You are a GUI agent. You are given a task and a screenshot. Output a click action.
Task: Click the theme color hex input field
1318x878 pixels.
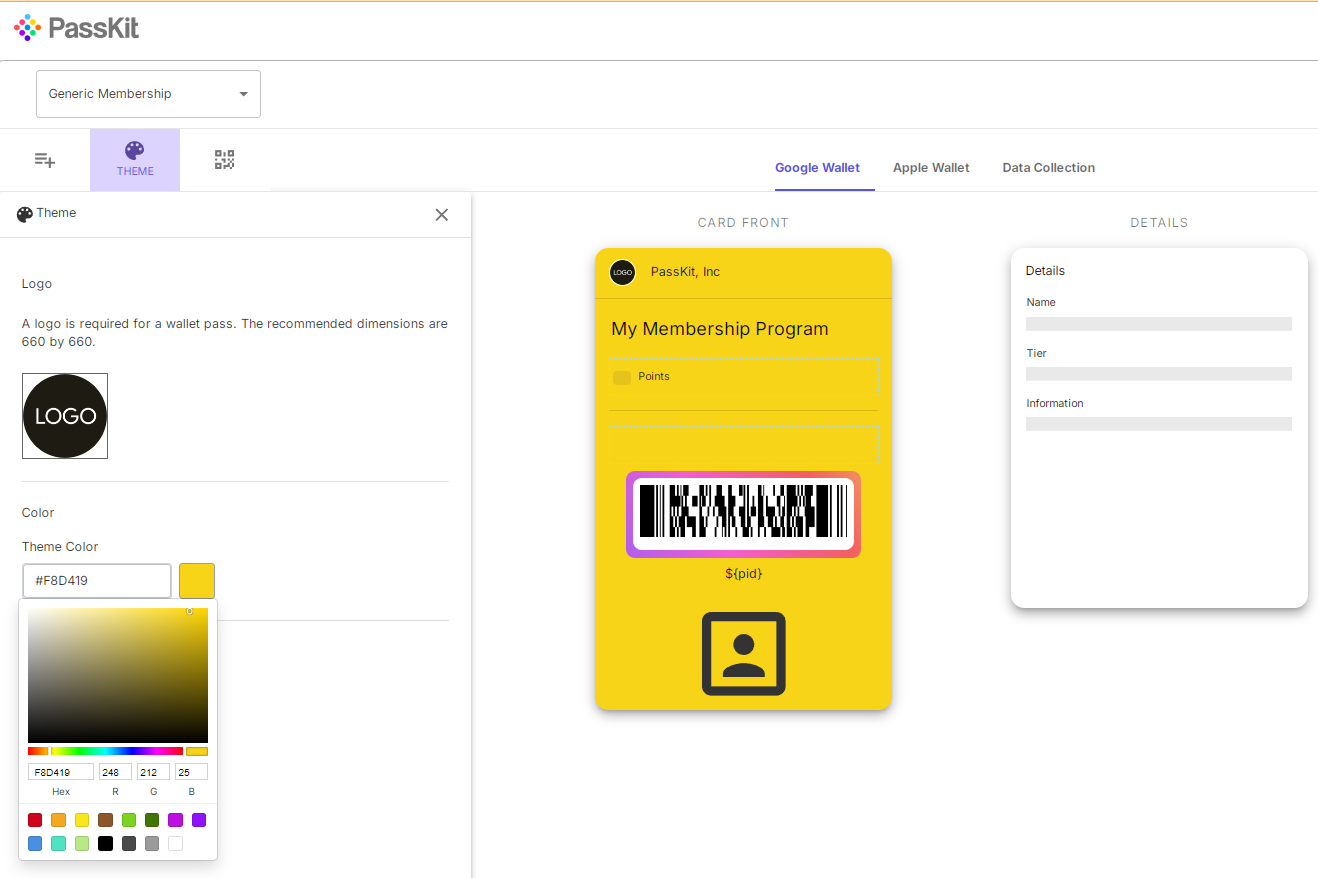pyautogui.click(x=97, y=581)
